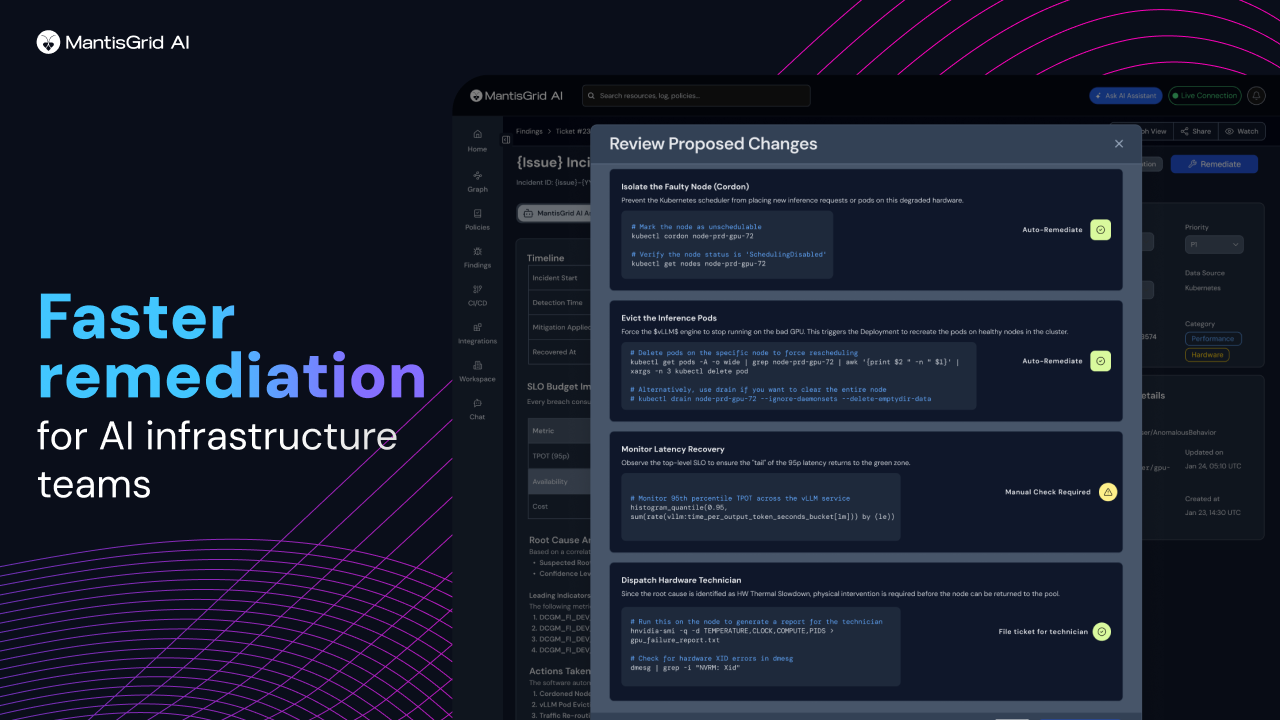Click the 'Kubernetes' data source value
The width and height of the screenshot is (1280, 720).
(1204, 287)
